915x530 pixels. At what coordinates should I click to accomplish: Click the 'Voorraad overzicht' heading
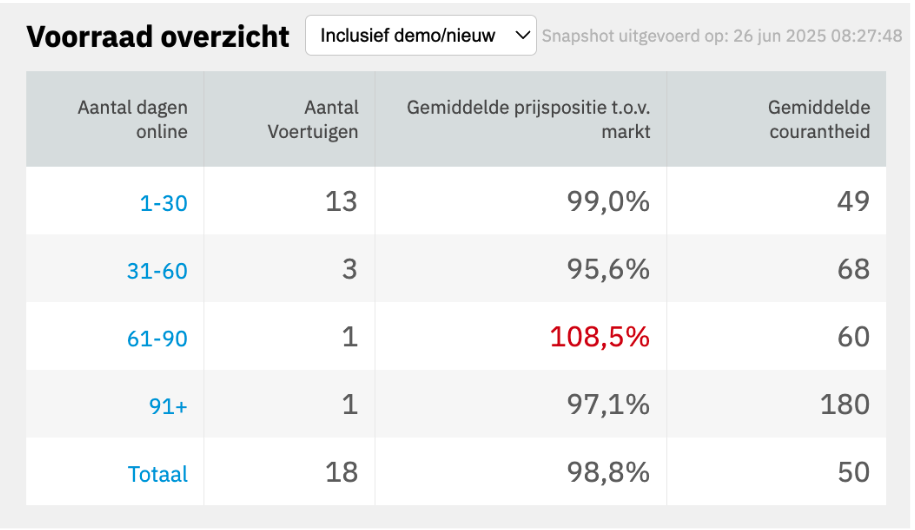(x=158, y=37)
